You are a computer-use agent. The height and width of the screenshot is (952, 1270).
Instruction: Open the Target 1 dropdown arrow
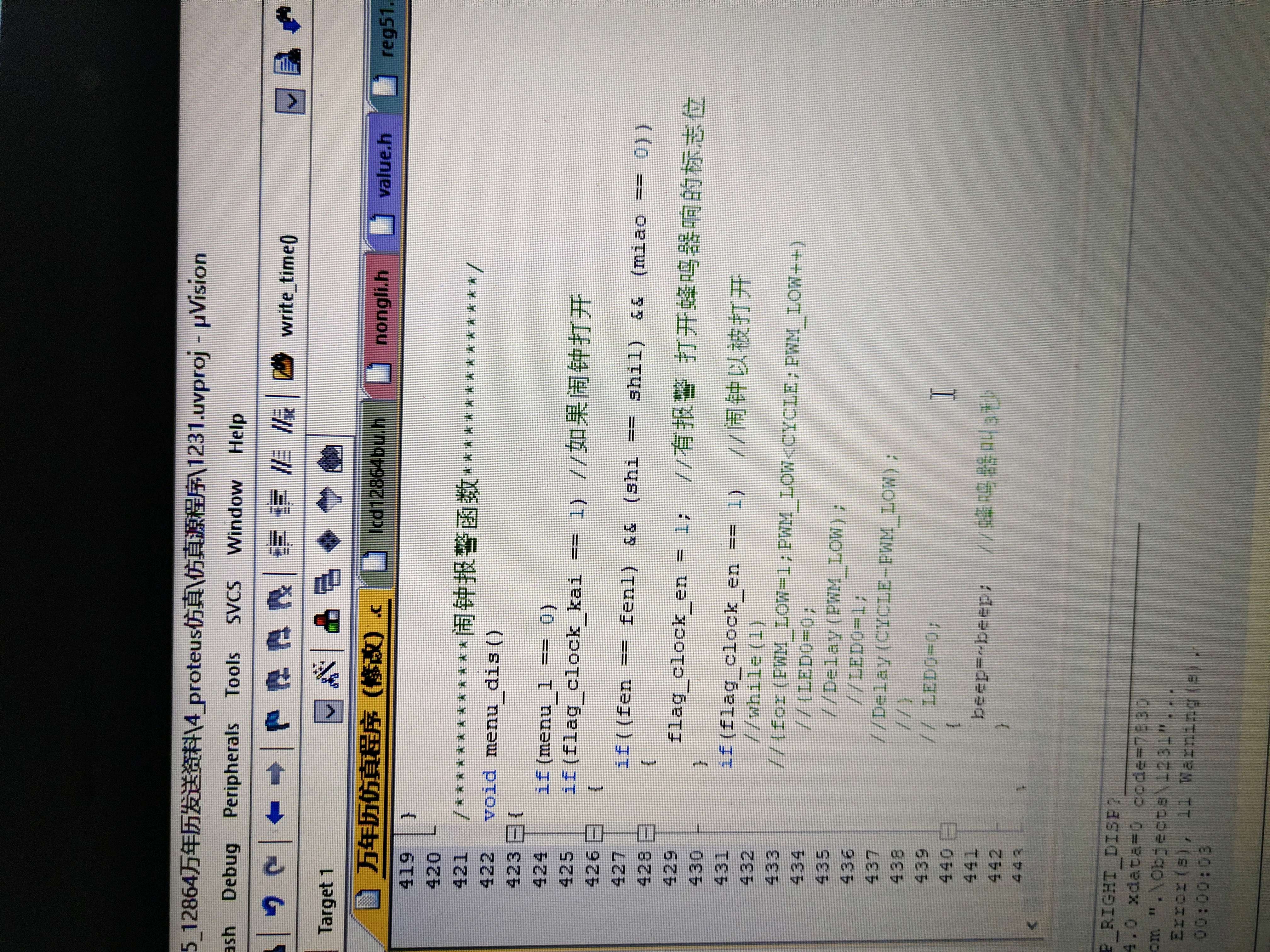329,711
